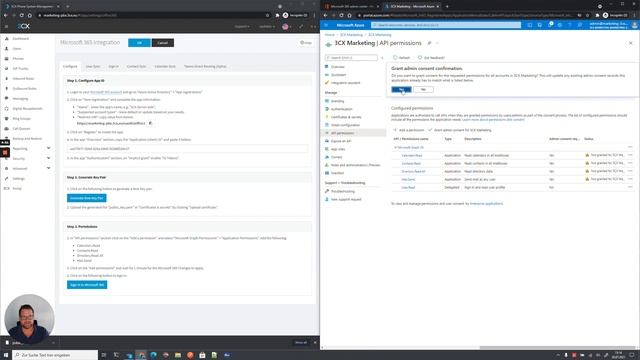Expand Advanced submenu in 3CX sidebar
The width and height of the screenshot is (640, 360).
click(49, 168)
